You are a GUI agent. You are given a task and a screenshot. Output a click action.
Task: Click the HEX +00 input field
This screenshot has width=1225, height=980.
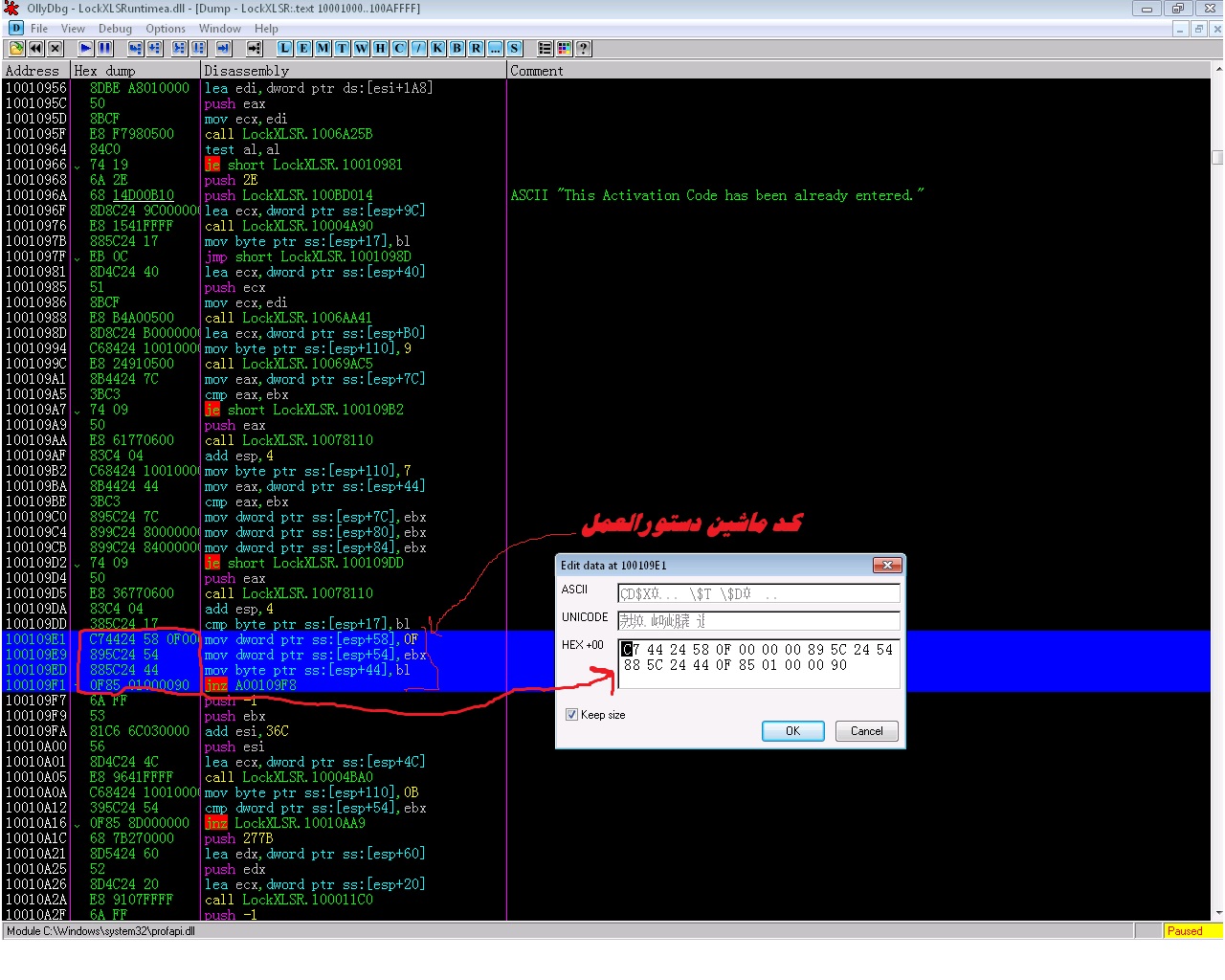pos(758,663)
